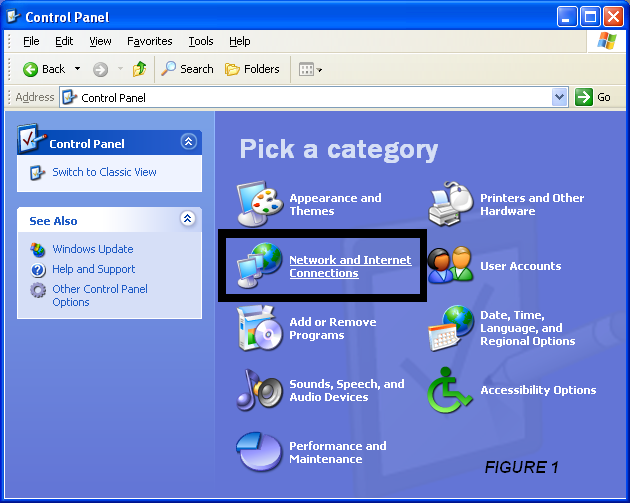This screenshot has width=630, height=503.
Task: Click the Sounds, Speech, and Audio Devices text
Action: coord(347,390)
